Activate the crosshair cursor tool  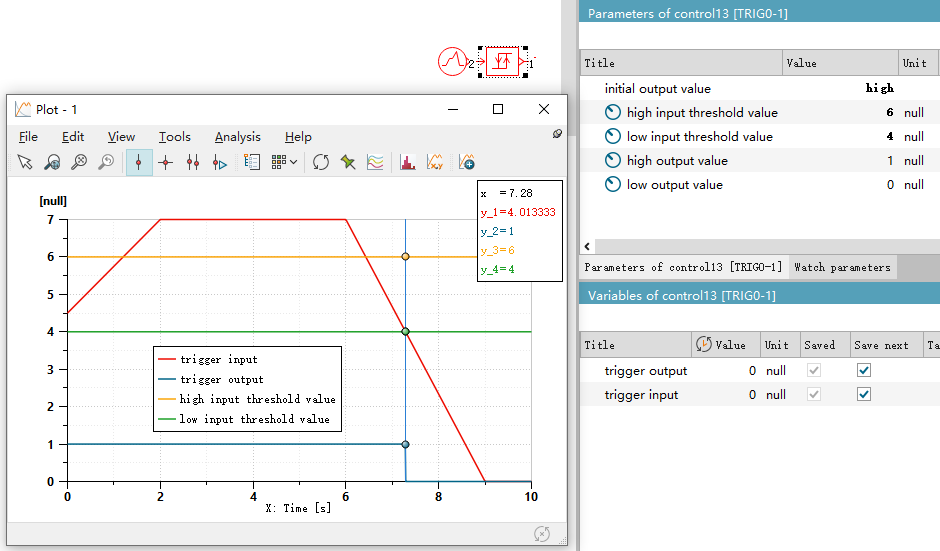pyautogui.click(x=166, y=162)
